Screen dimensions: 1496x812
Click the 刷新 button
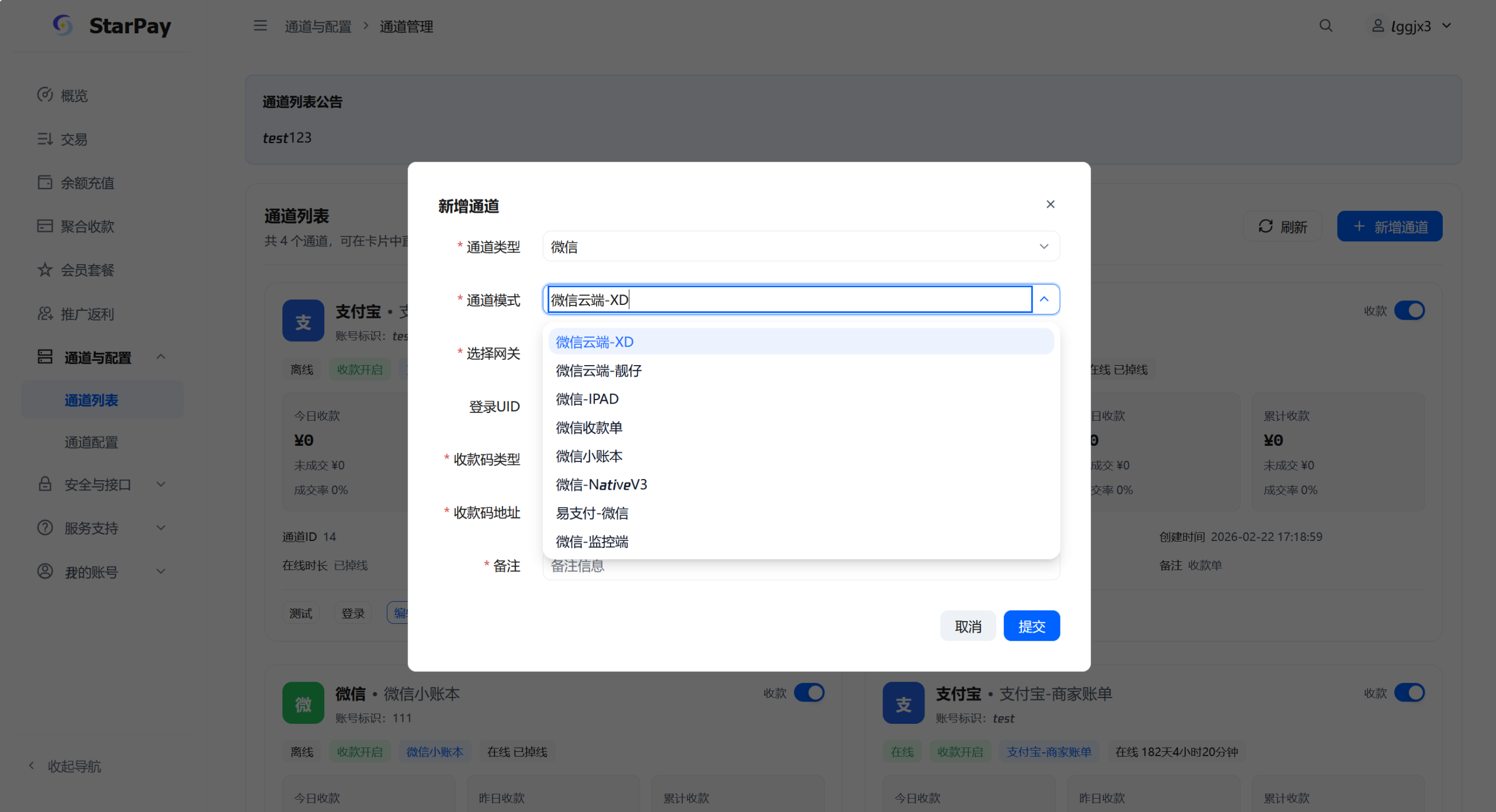1283,227
